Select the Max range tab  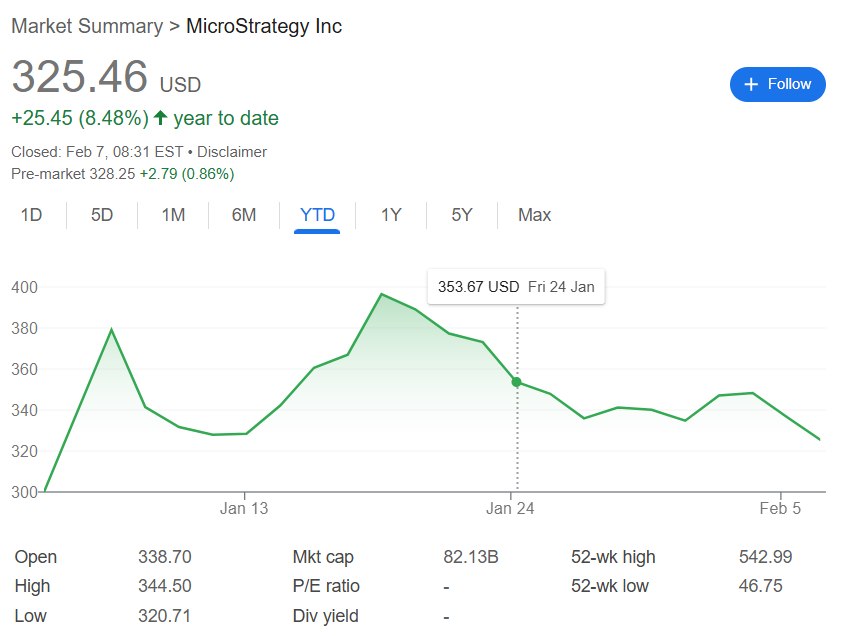534,215
